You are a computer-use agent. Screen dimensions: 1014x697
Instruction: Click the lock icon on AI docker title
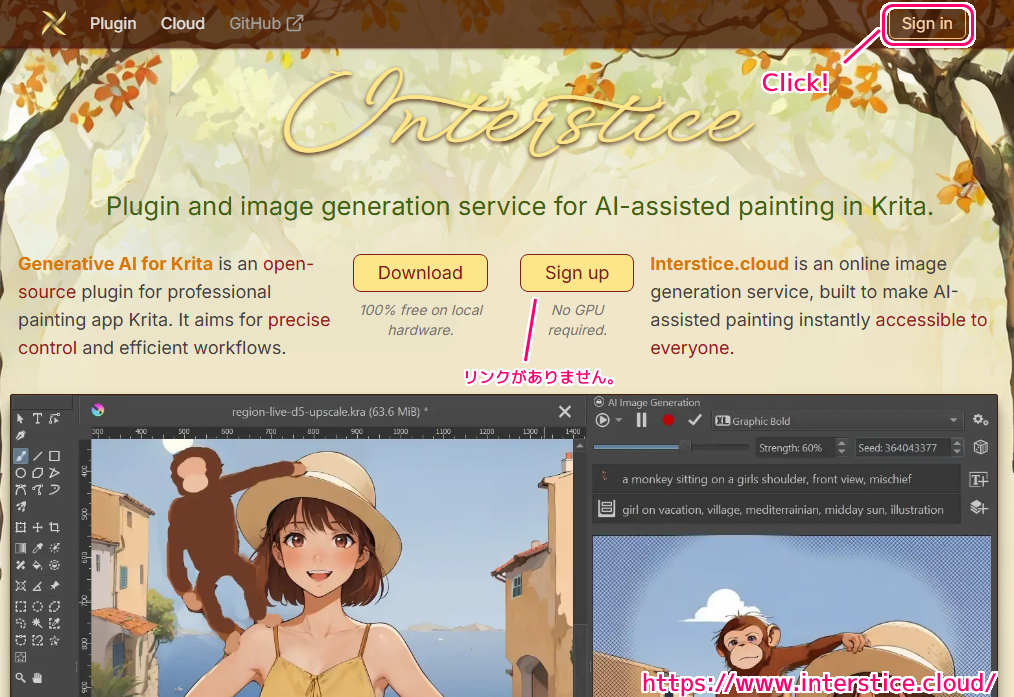599,402
